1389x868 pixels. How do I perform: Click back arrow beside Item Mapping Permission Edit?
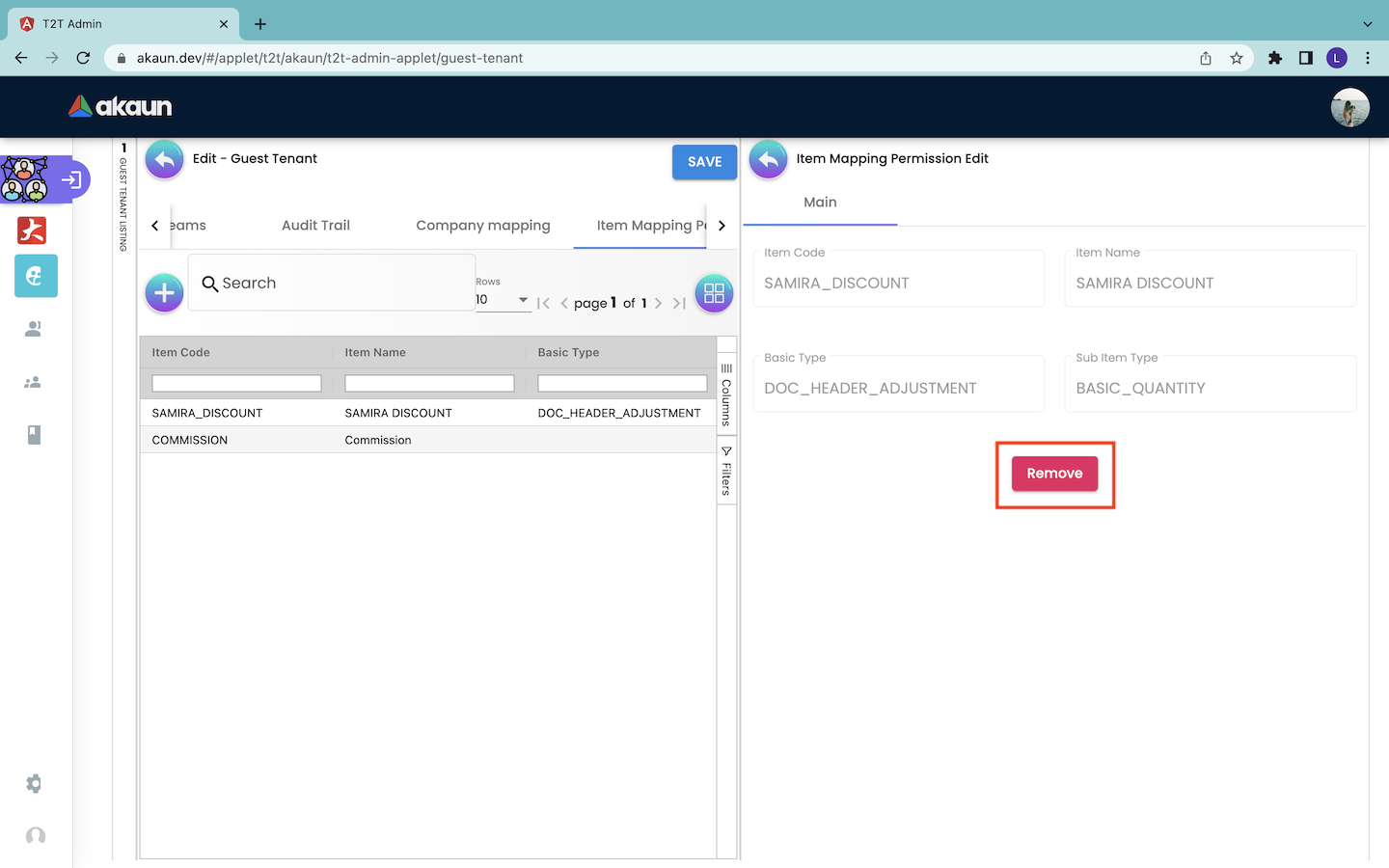tap(769, 160)
